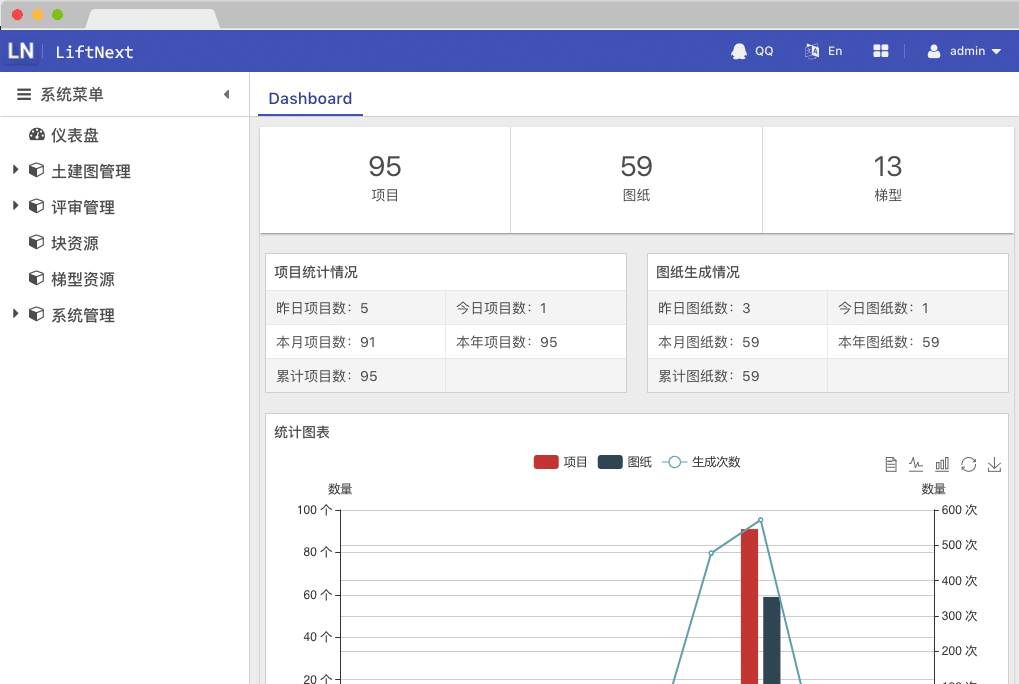Screen dimensions: 1019x684
Task: Expand the 系统管理 tree node arrow
Action: point(16,314)
